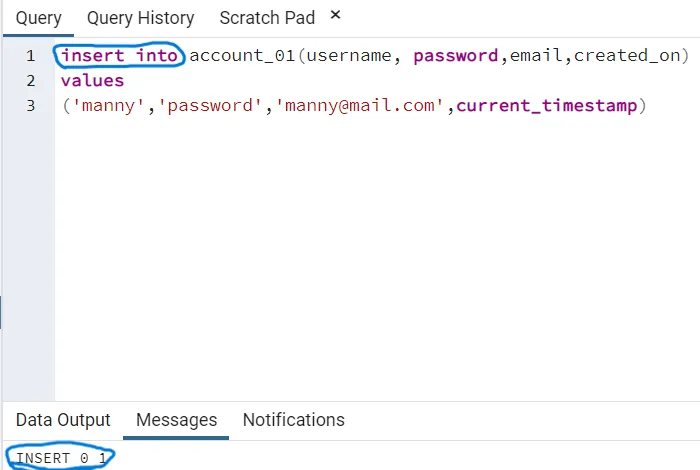The width and height of the screenshot is (700, 470).
Task: Click line number 2 in the gutter
Action: coord(31,80)
